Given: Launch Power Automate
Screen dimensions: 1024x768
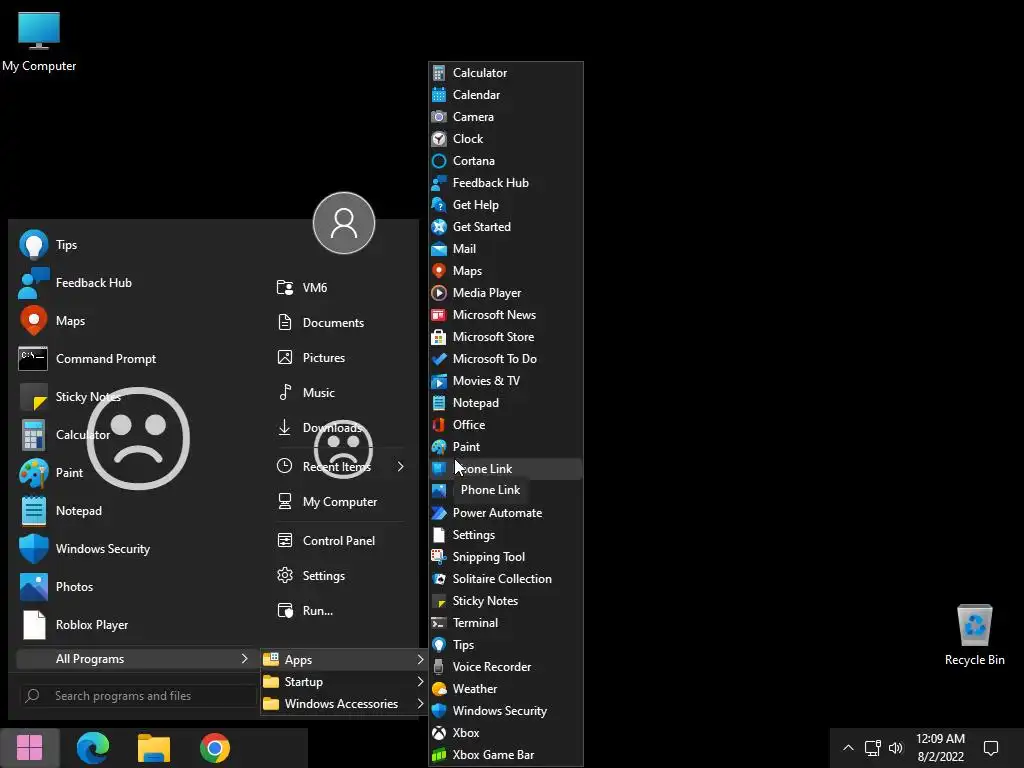Looking at the screenshot, I should tap(506, 513).
